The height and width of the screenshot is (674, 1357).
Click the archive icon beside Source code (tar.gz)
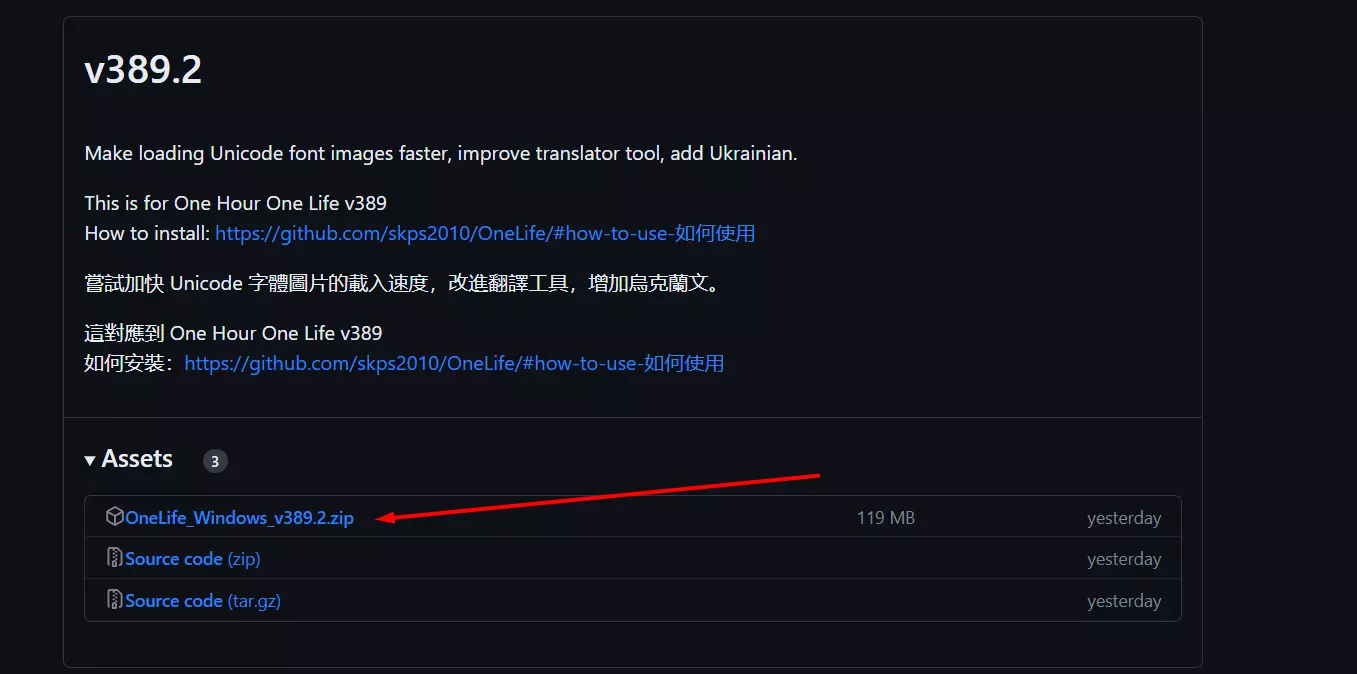[x=115, y=600]
